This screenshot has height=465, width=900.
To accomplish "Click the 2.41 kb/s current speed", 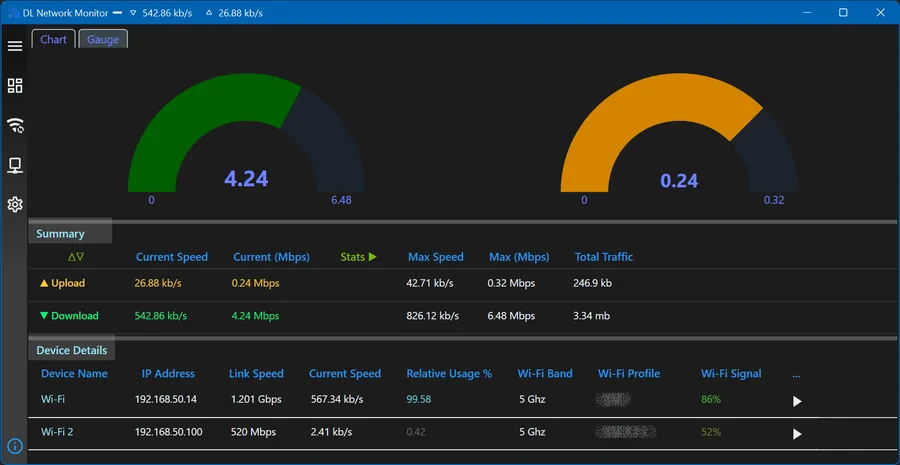I will tap(331, 432).
